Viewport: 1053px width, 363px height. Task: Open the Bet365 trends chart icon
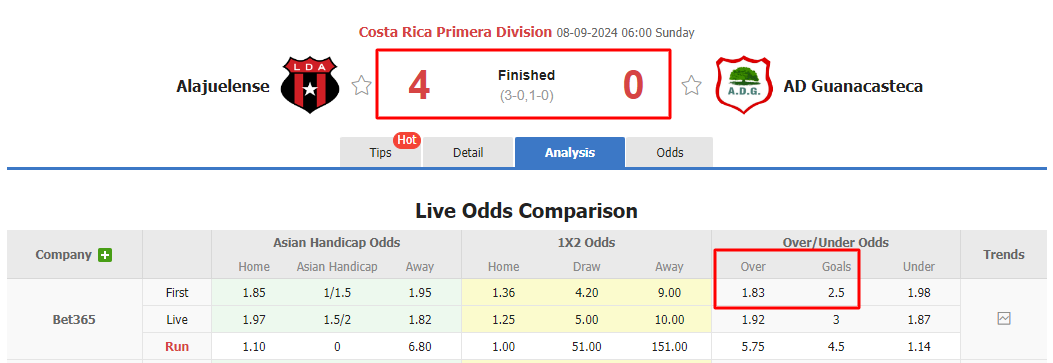tap(1003, 319)
